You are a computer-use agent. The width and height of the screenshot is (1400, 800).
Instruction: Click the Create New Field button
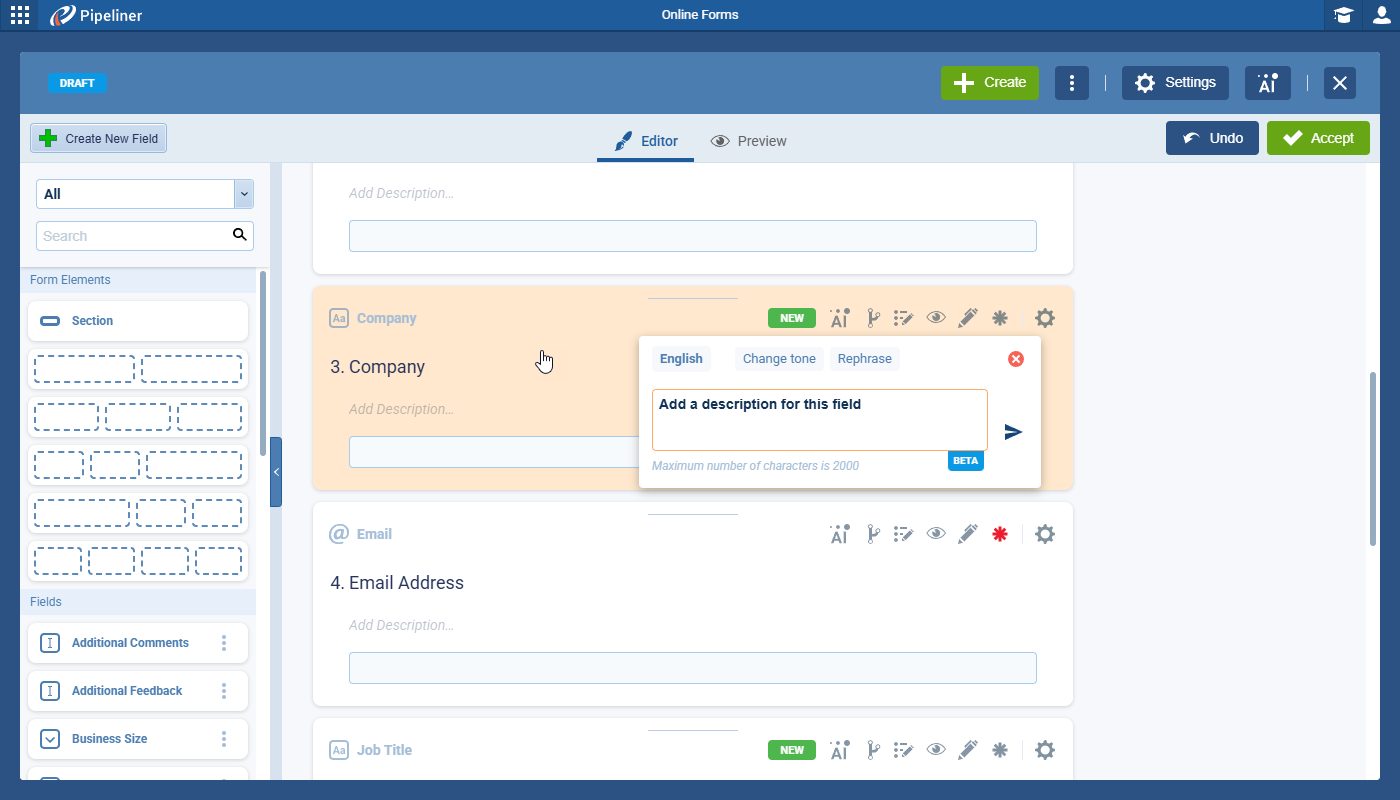(98, 139)
